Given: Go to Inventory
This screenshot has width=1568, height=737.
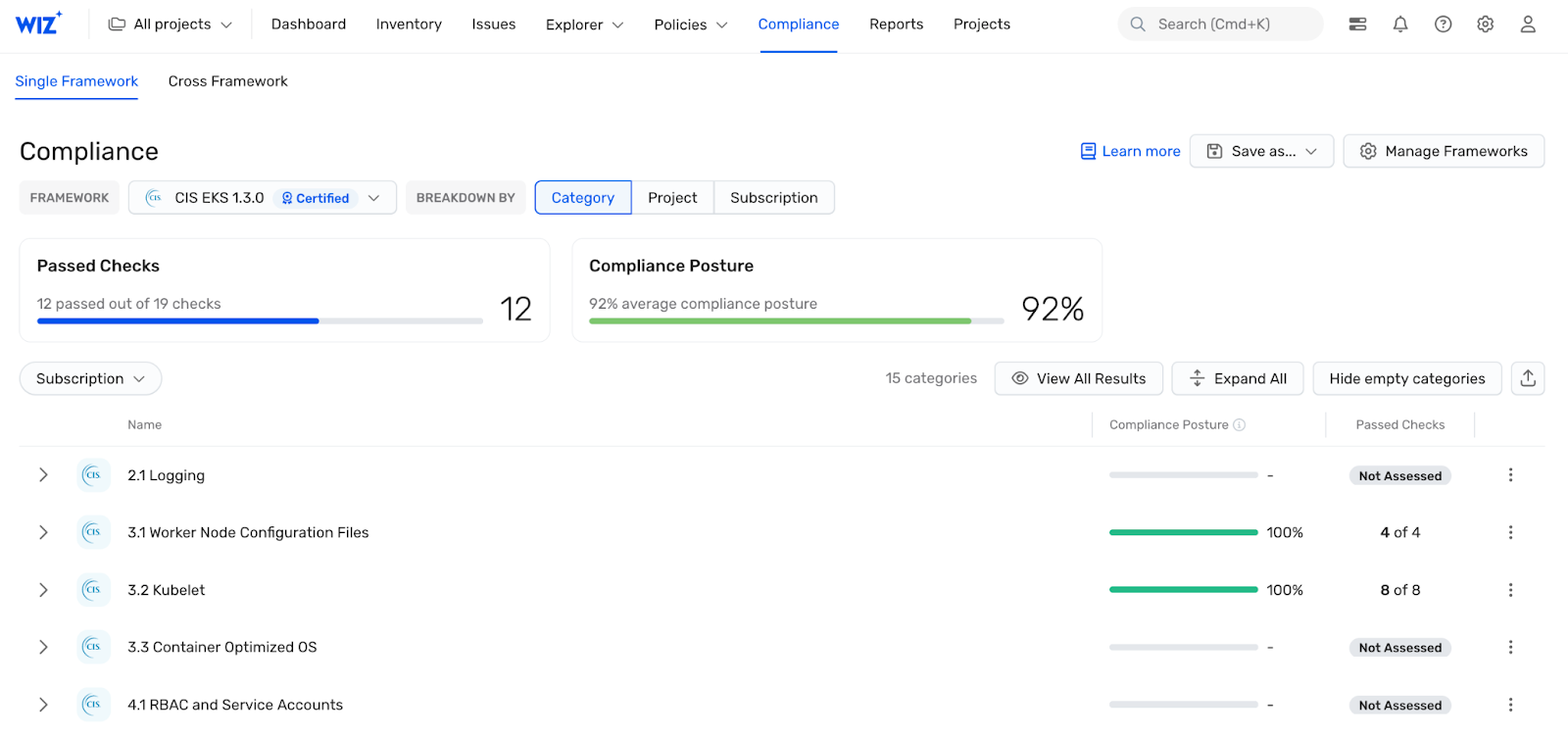Looking at the screenshot, I should pyautogui.click(x=409, y=25).
